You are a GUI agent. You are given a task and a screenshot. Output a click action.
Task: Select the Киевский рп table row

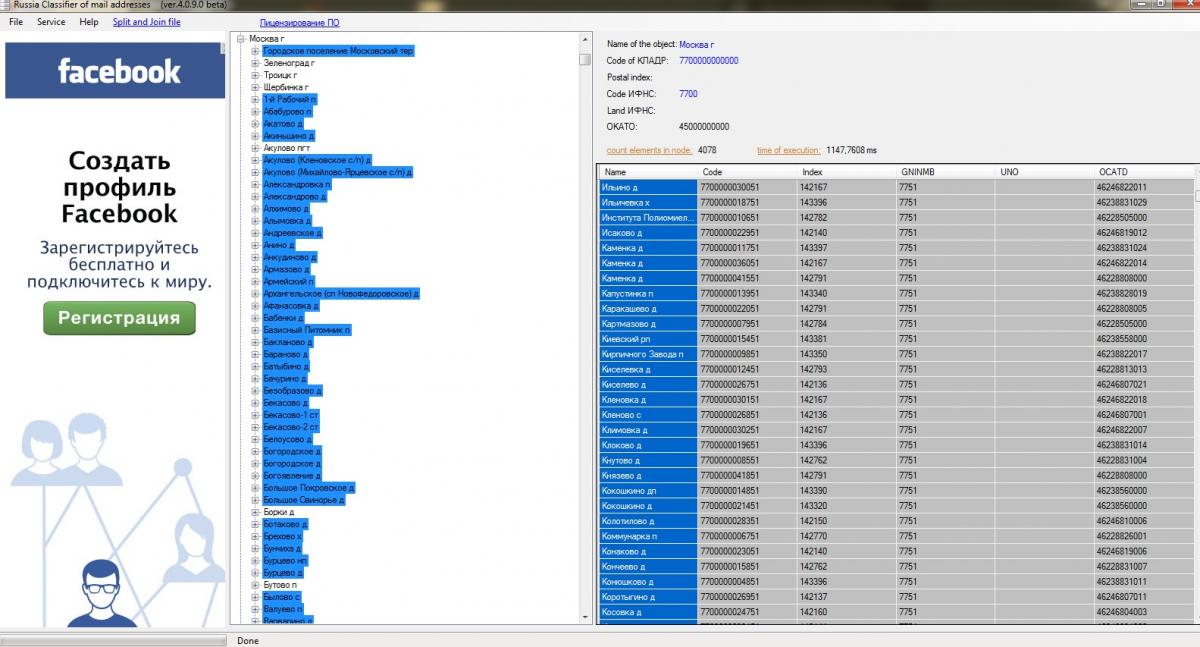896,339
